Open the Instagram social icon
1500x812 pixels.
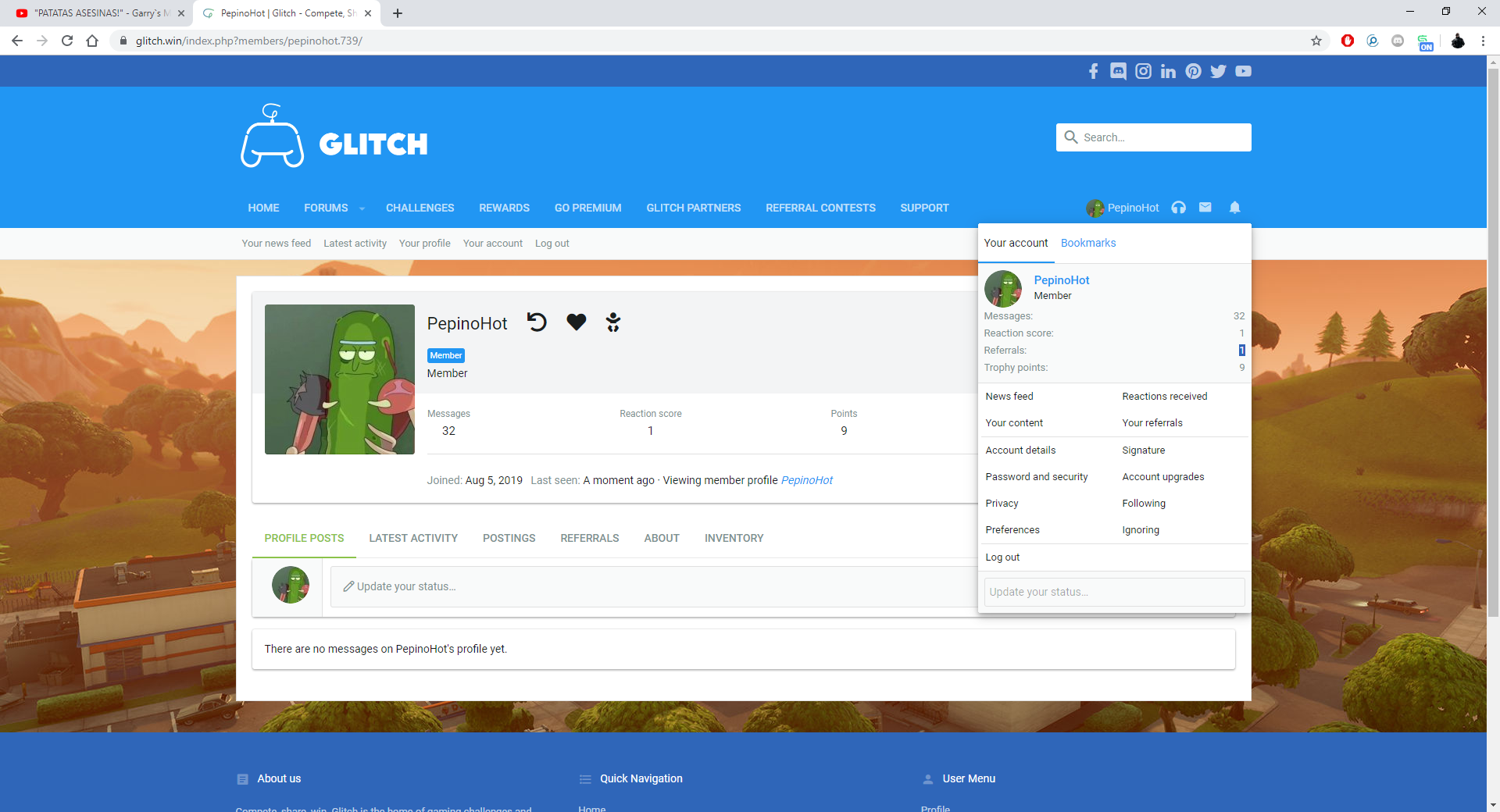tap(1143, 72)
